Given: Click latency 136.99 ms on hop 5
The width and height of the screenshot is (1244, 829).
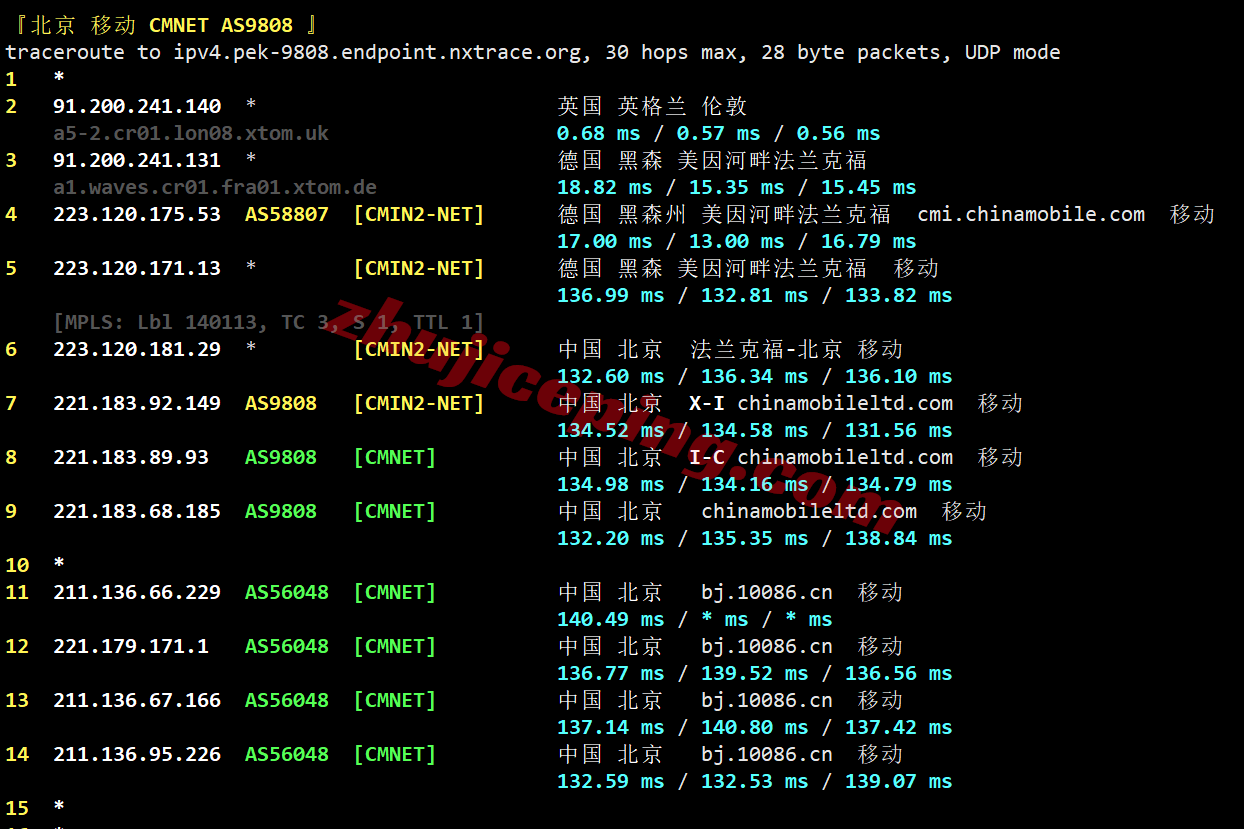Looking at the screenshot, I should pos(610,295).
